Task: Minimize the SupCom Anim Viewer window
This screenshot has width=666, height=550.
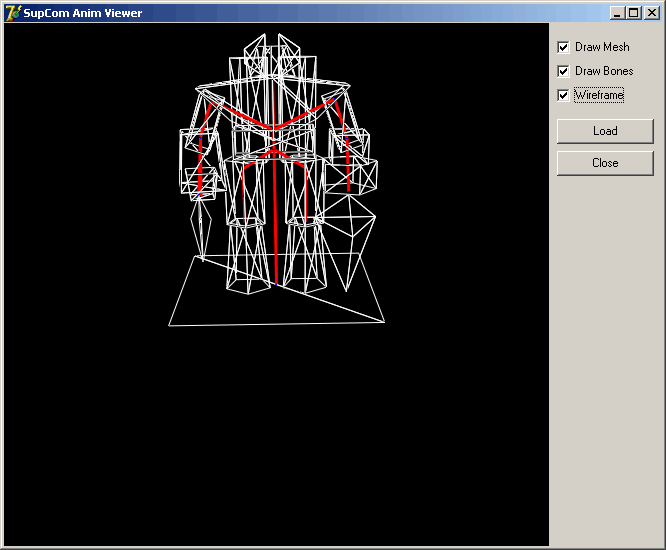Action: pyautogui.click(x=617, y=13)
